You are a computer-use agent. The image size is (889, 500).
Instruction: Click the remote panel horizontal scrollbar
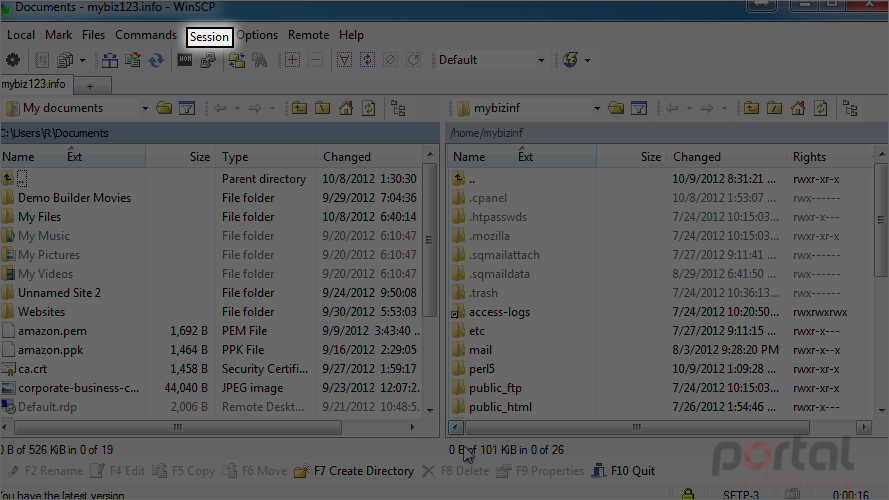(659, 427)
